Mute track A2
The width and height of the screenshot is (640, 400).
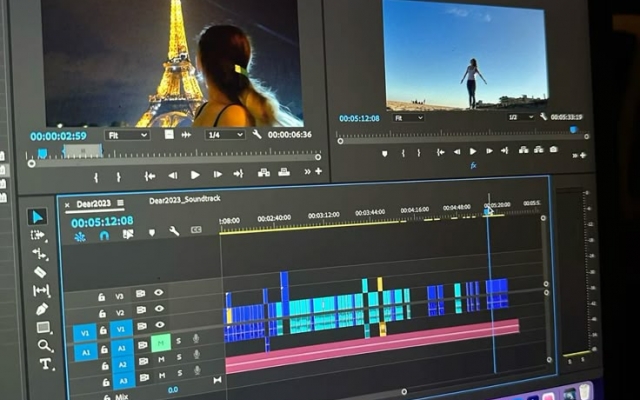162,359
